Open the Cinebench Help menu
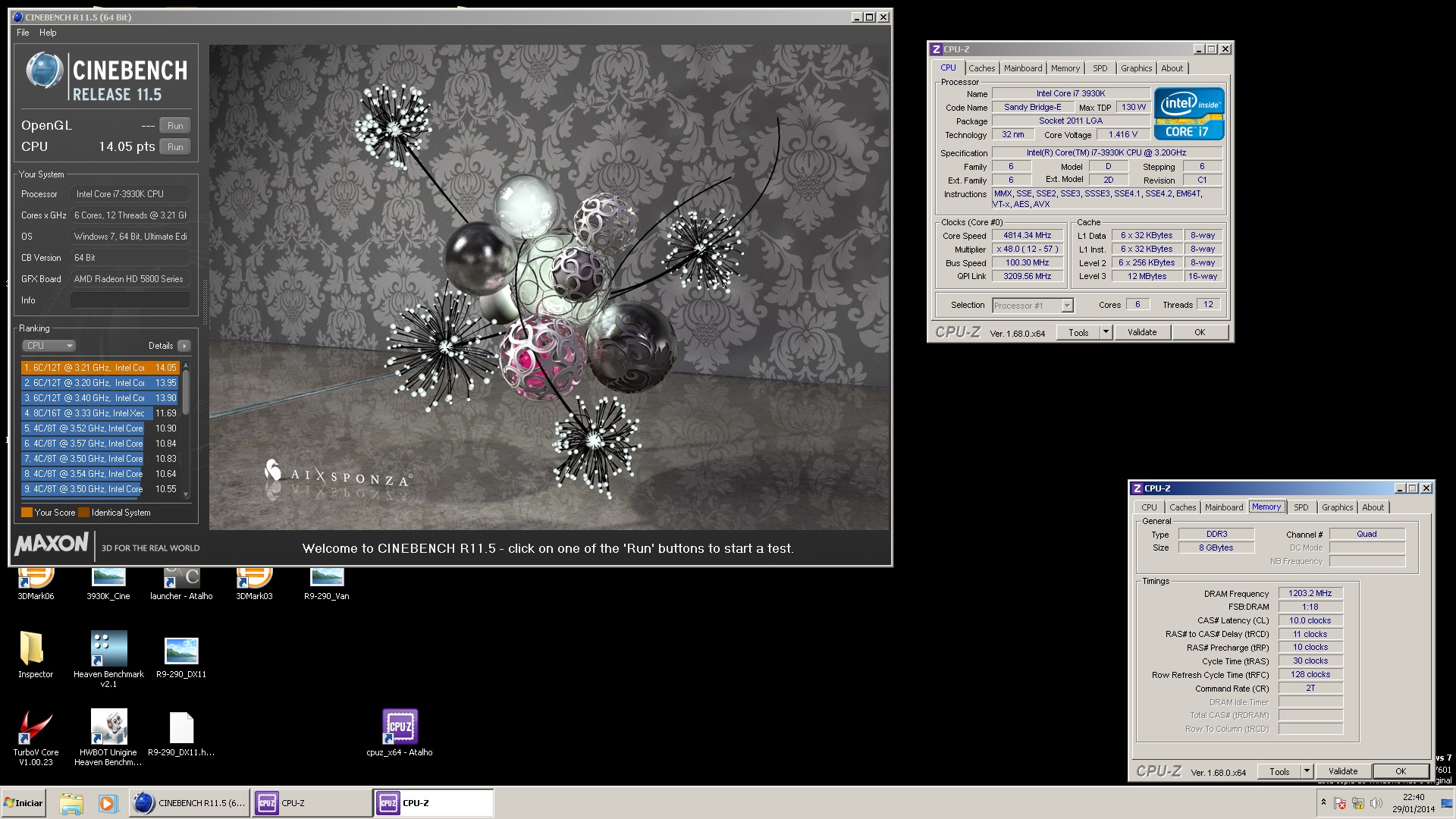The height and width of the screenshot is (819, 1456). click(48, 33)
